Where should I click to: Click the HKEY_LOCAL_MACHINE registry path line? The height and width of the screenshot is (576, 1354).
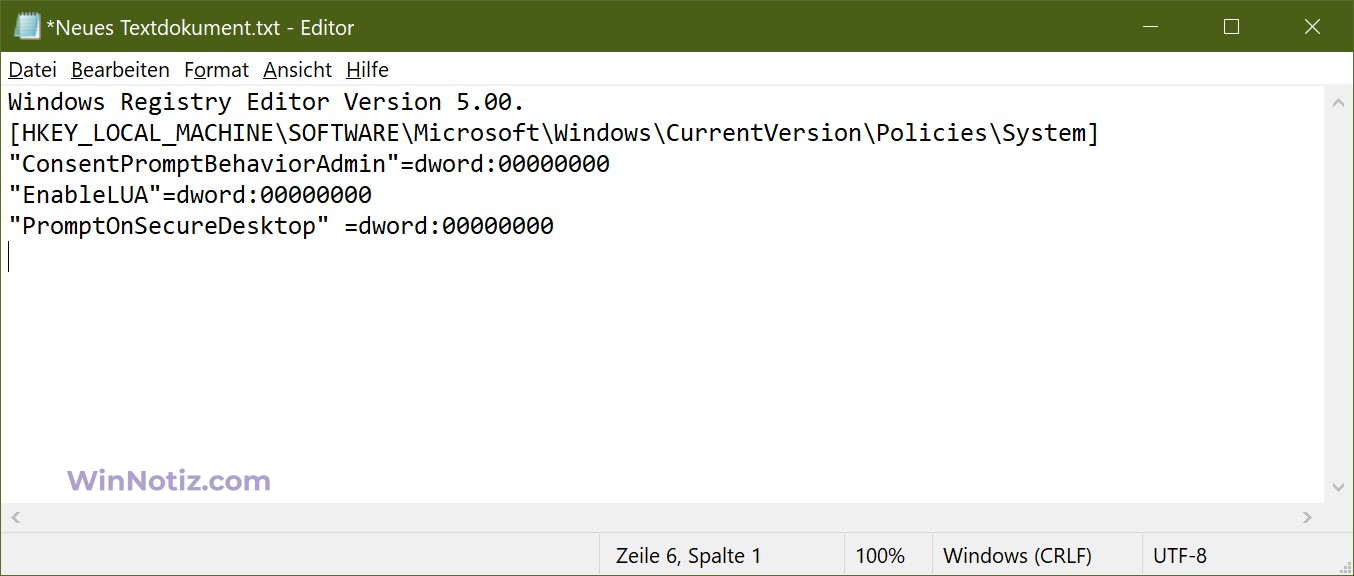(x=553, y=133)
